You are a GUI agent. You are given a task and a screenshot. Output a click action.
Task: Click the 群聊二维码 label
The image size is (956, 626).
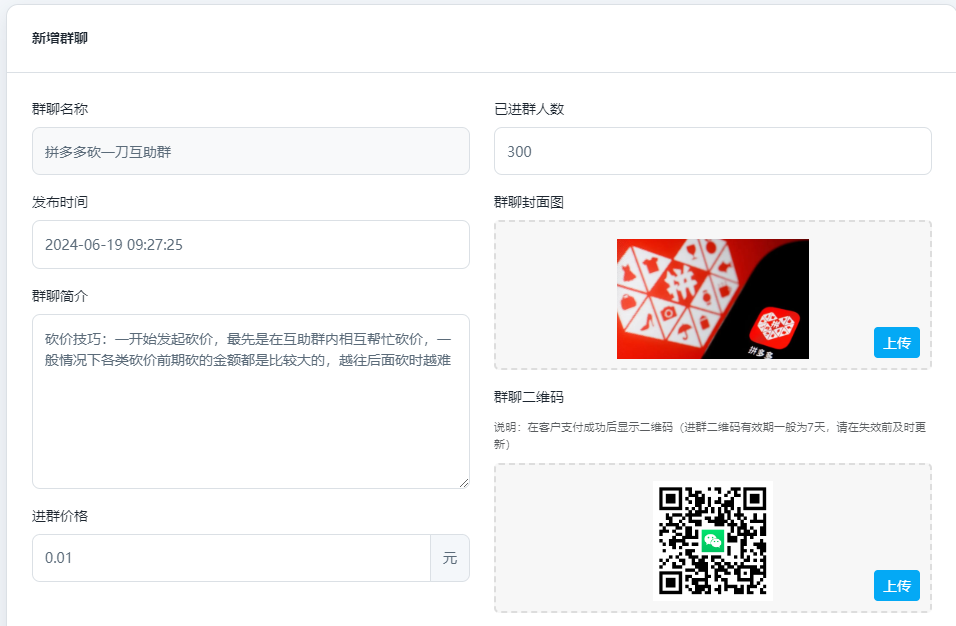coord(529,397)
